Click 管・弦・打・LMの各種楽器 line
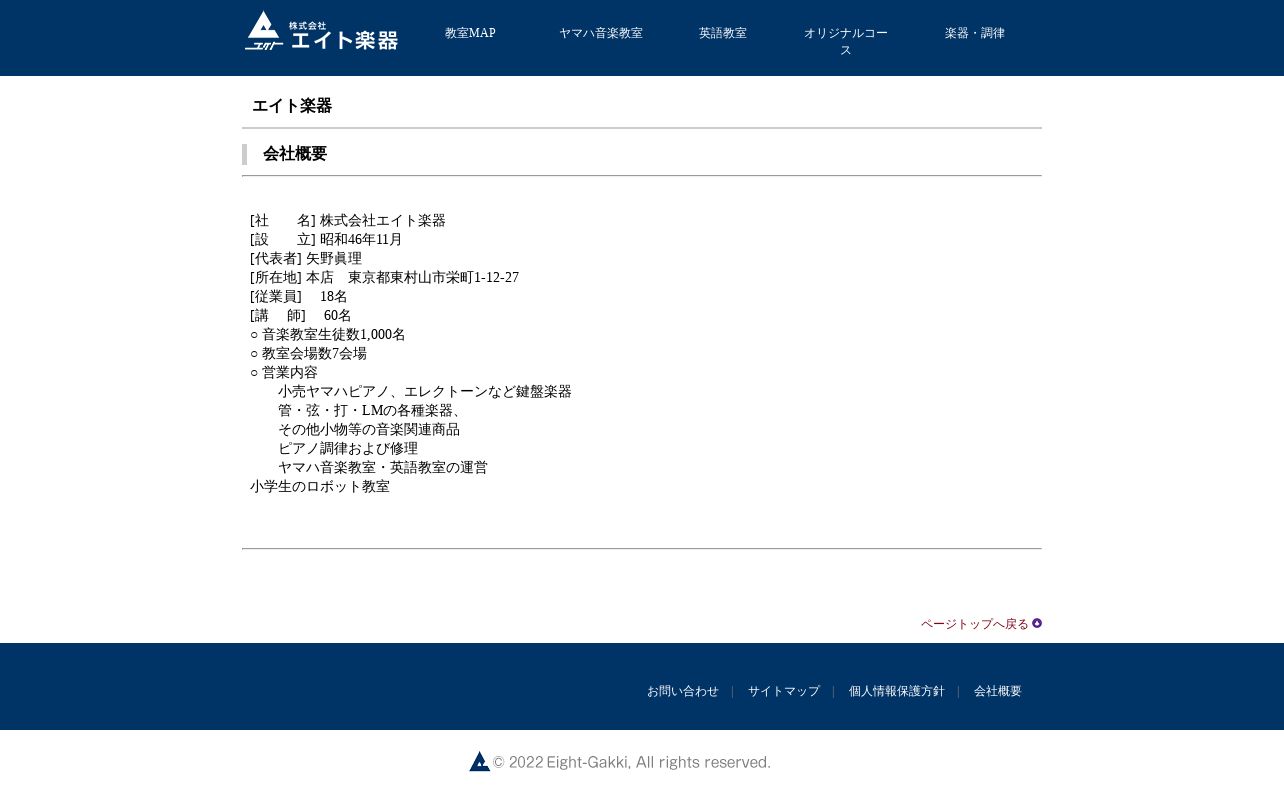Screen dimensions: 1284x792 372,411
